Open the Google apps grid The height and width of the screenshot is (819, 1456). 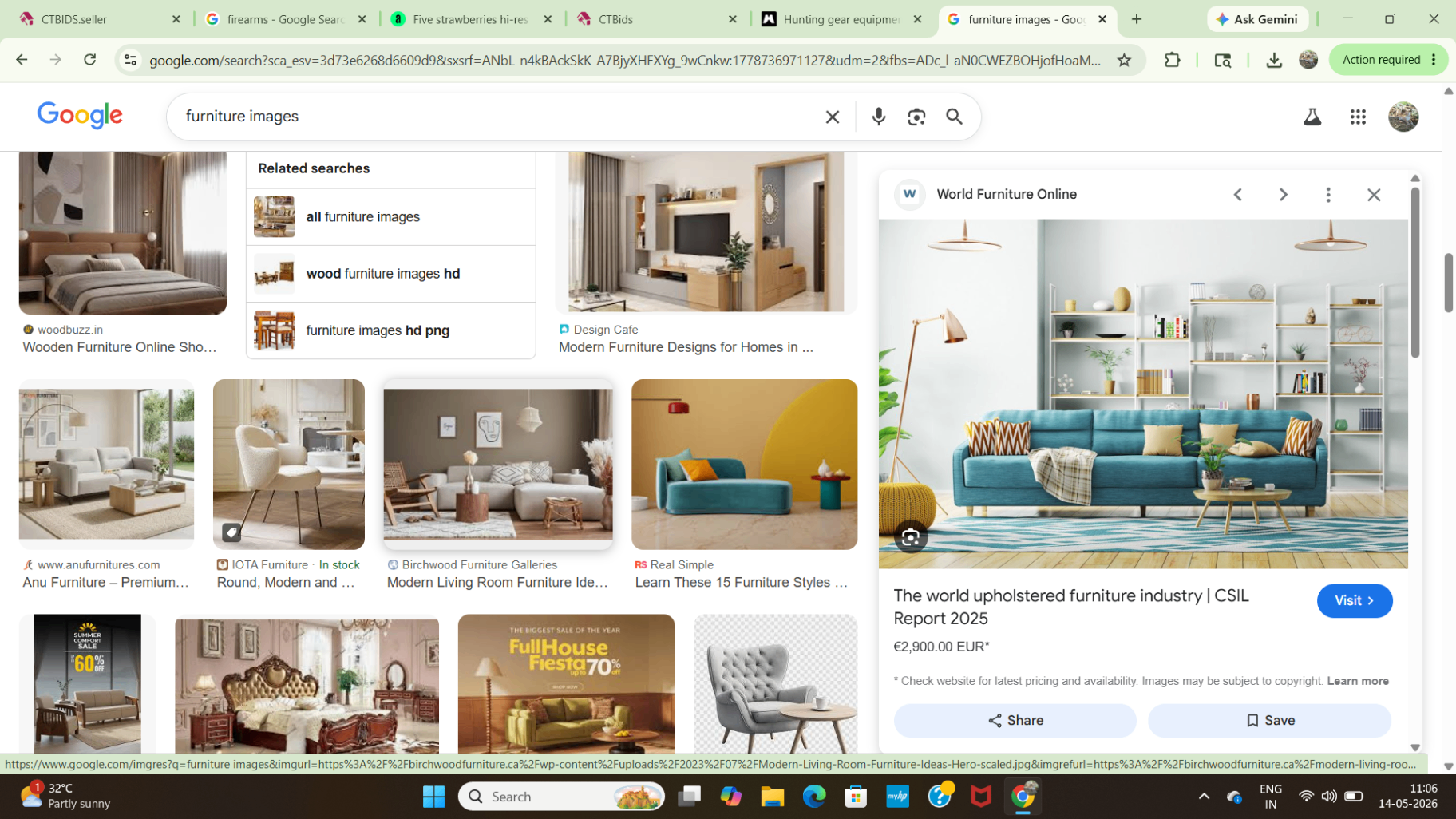[1358, 117]
